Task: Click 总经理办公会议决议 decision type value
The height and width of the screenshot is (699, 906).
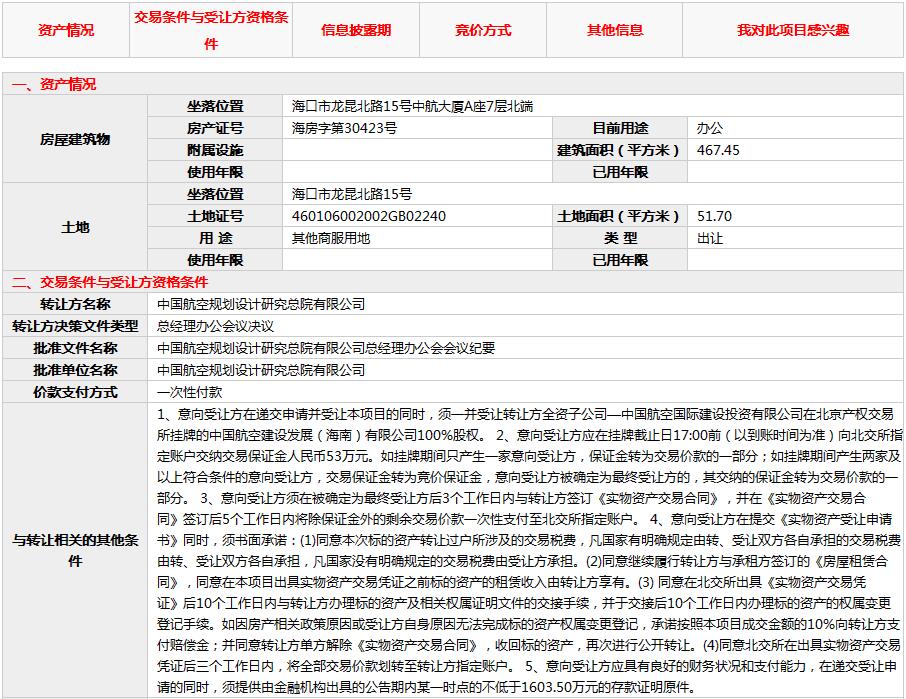Action: point(215,326)
